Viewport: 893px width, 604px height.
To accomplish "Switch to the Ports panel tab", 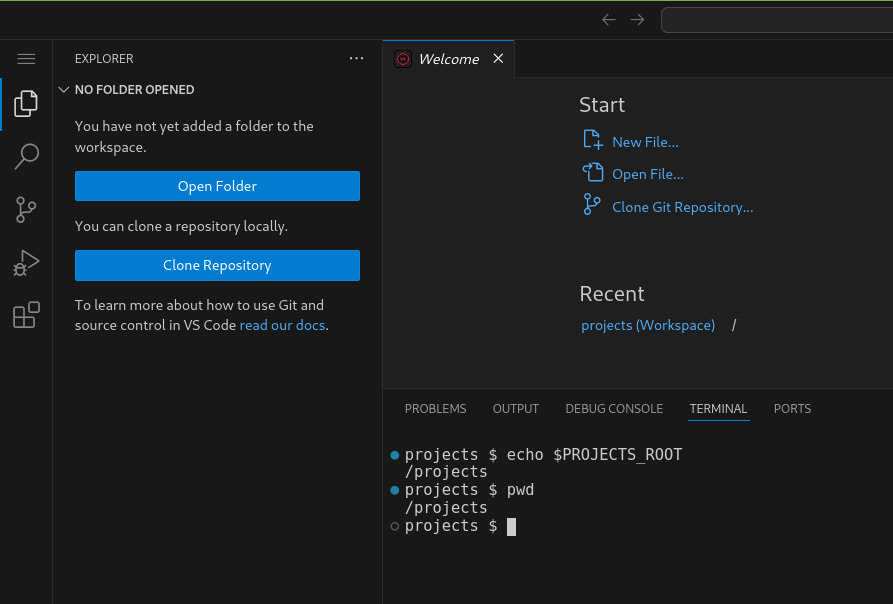I will click(792, 409).
